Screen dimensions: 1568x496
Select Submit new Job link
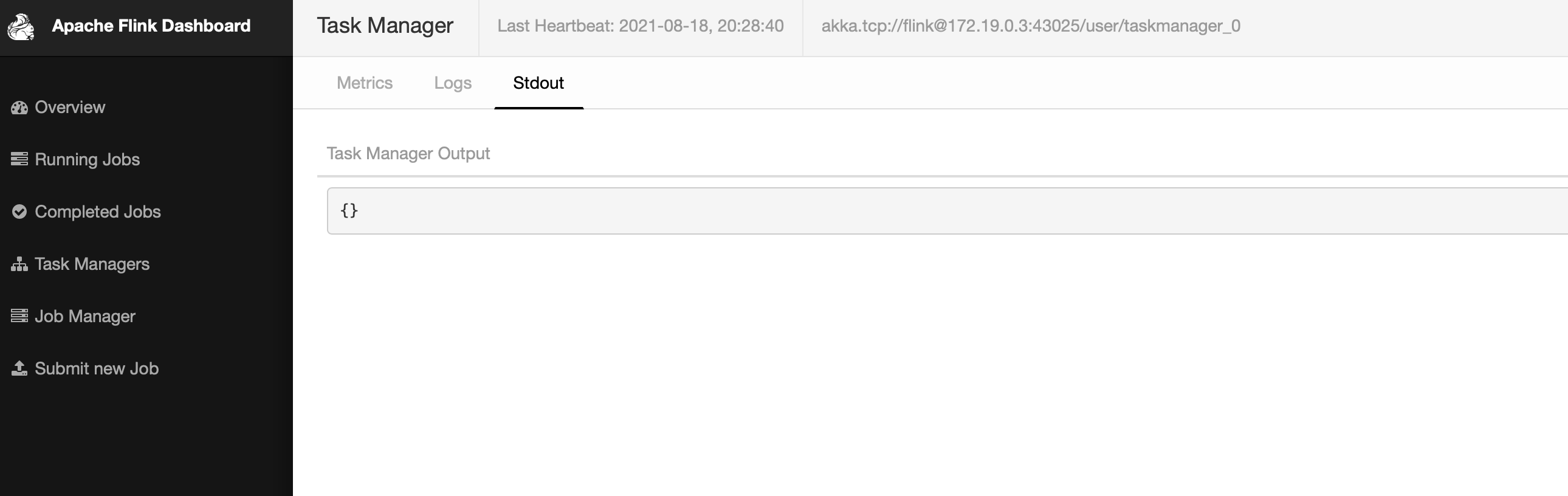click(x=96, y=369)
